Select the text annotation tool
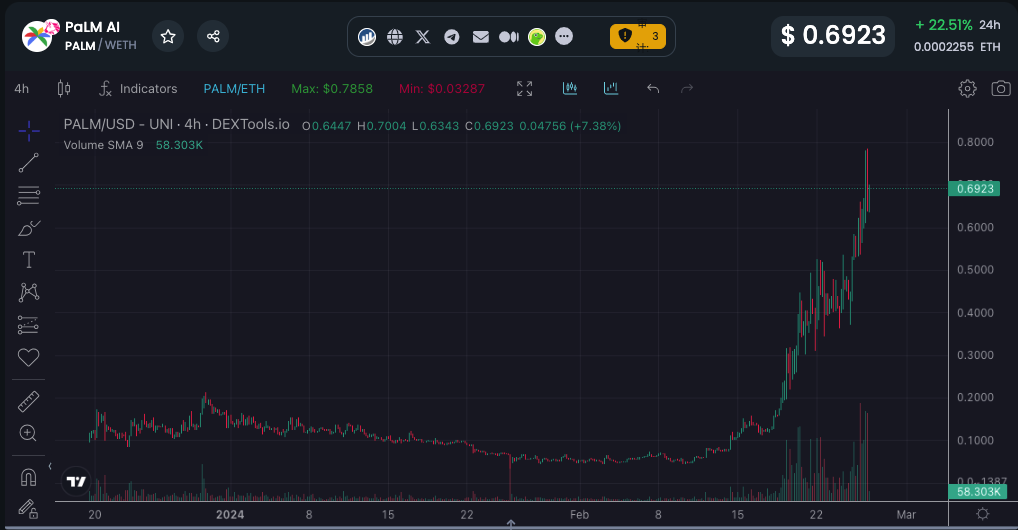Image resolution: width=1018 pixels, height=530 pixels. pos(29,260)
